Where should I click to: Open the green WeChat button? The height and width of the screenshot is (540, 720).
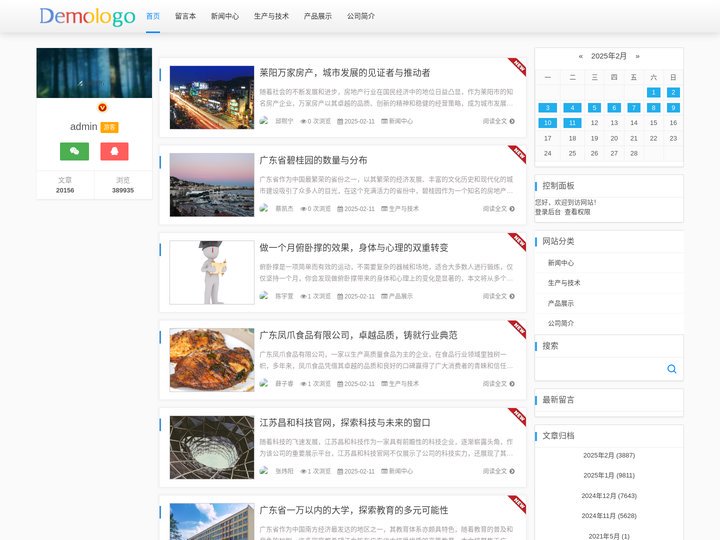tap(74, 151)
